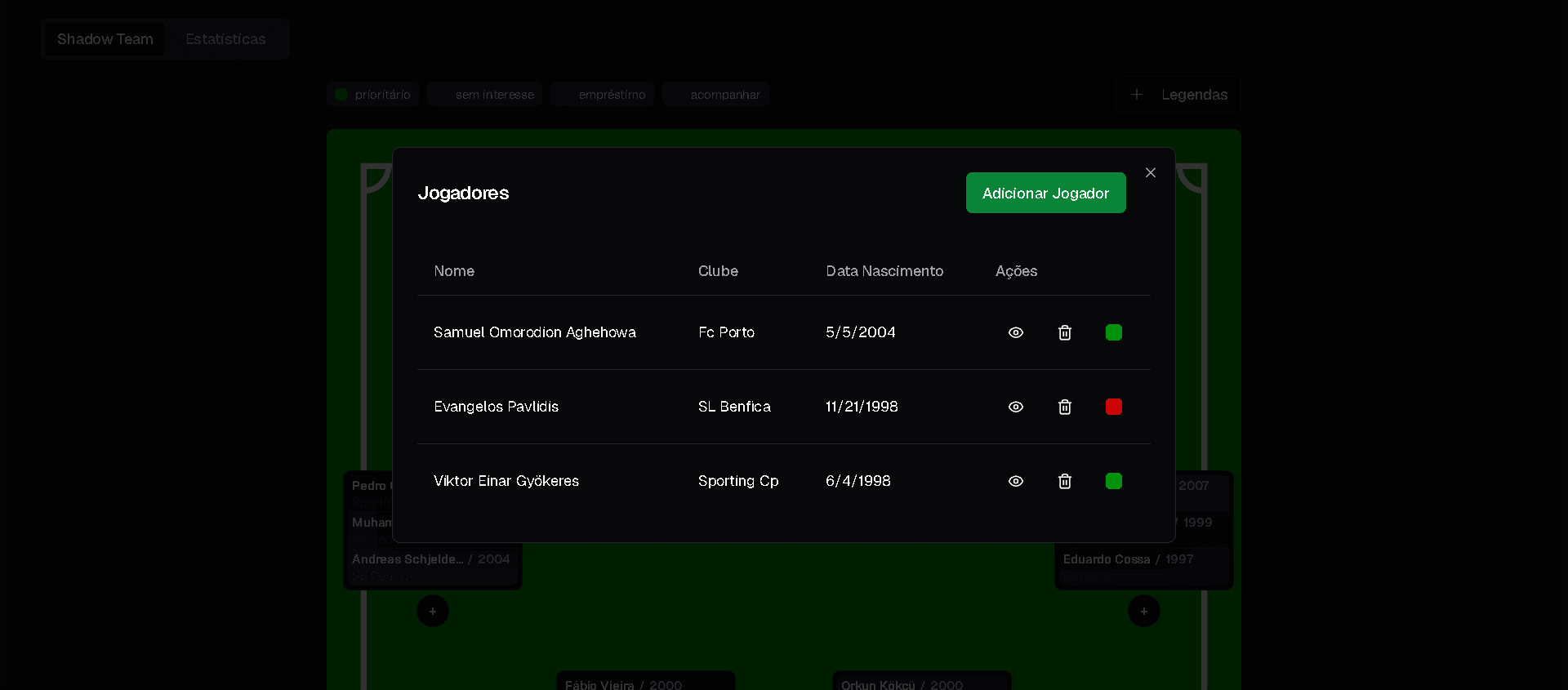Image resolution: width=1568 pixels, height=690 pixels.
Task: Remove Evangelos Pavlidis with trash icon
Action: [x=1064, y=407]
